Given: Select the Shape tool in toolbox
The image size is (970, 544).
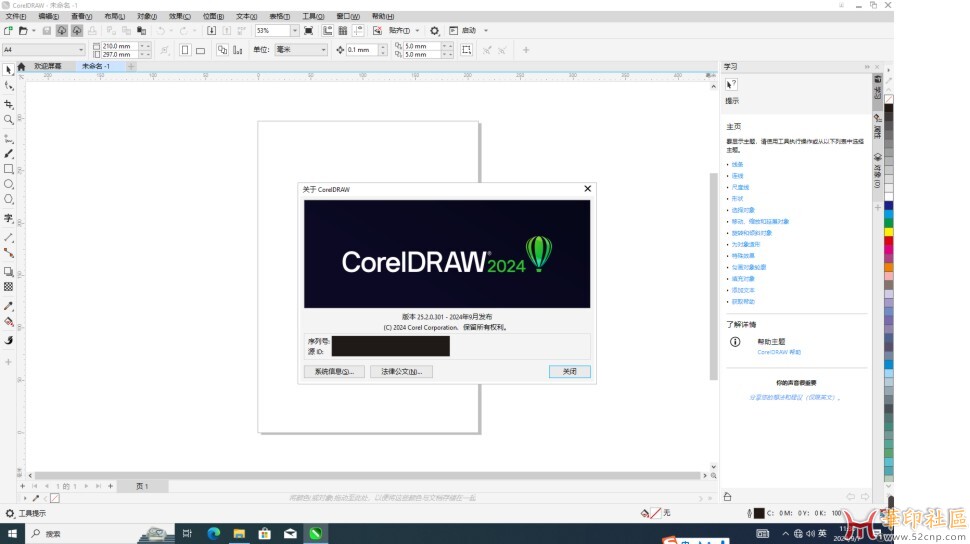Looking at the screenshot, I should (9, 86).
